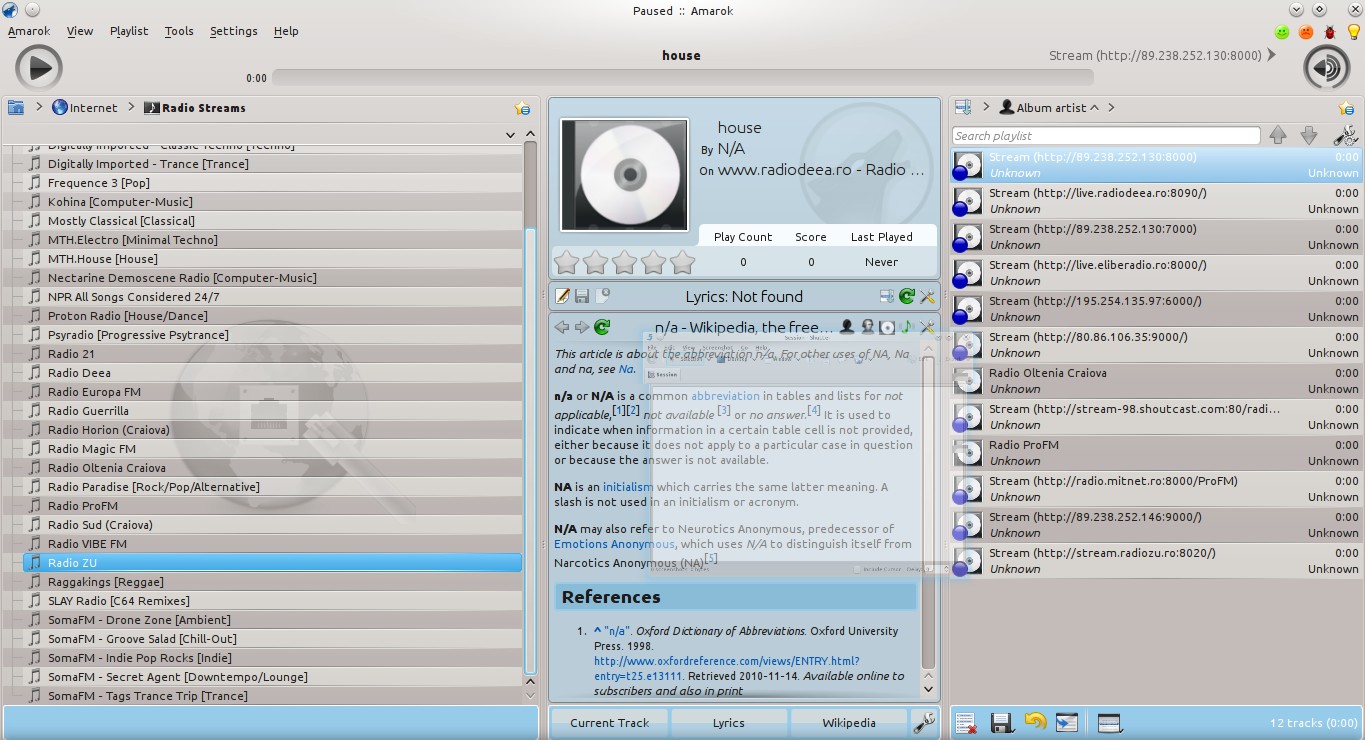This screenshot has width=1365, height=740.
Task: Open the View menu
Action: pyautogui.click(x=80, y=31)
